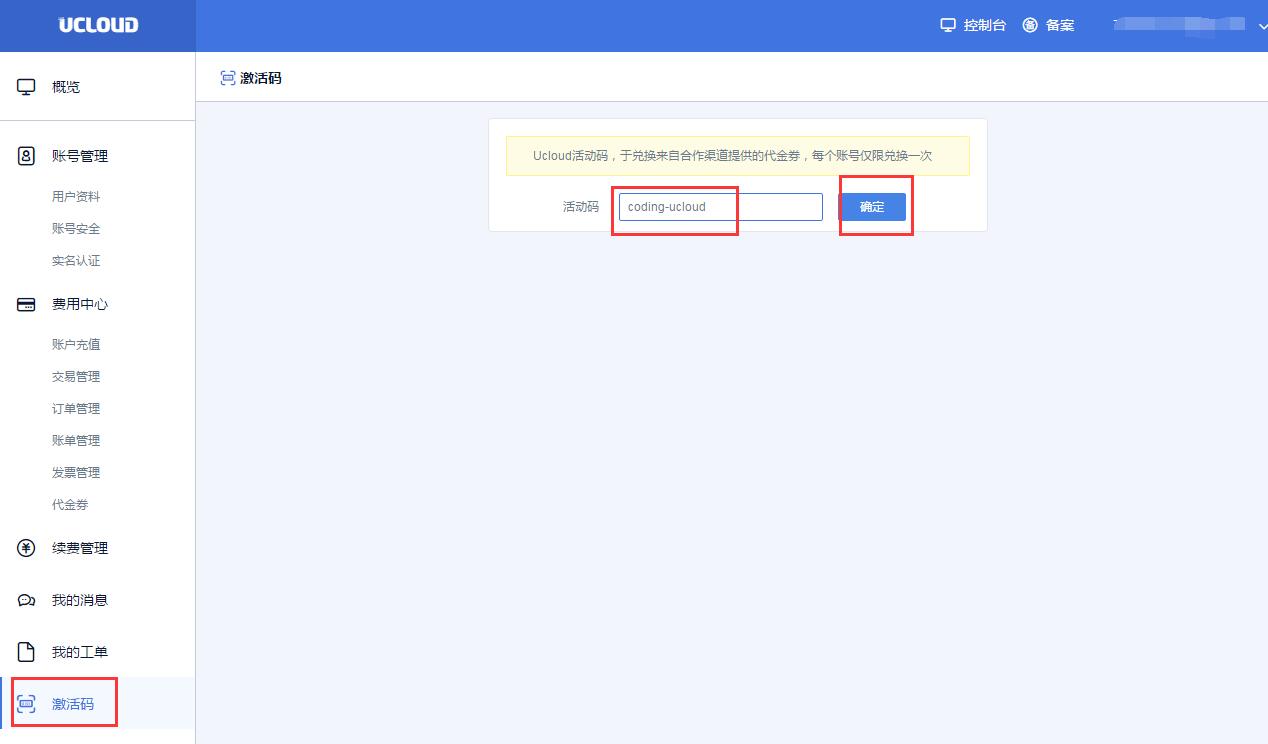Viewport: 1268px width, 744px height.
Task: Open 发票管理 page
Action: (76, 473)
